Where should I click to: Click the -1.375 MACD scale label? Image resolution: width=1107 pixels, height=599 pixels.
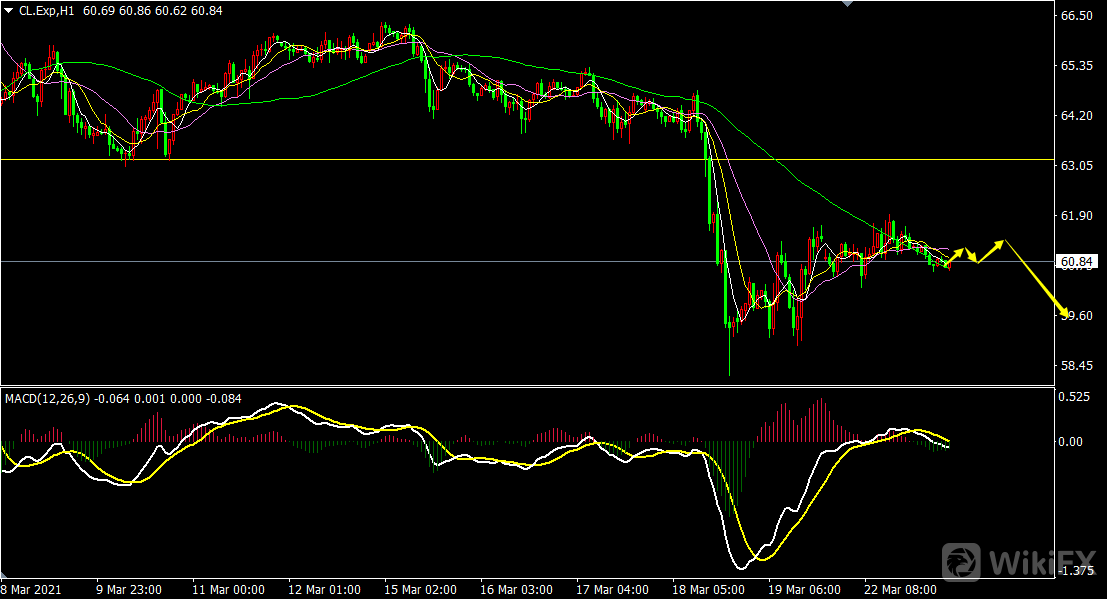click(x=1076, y=571)
